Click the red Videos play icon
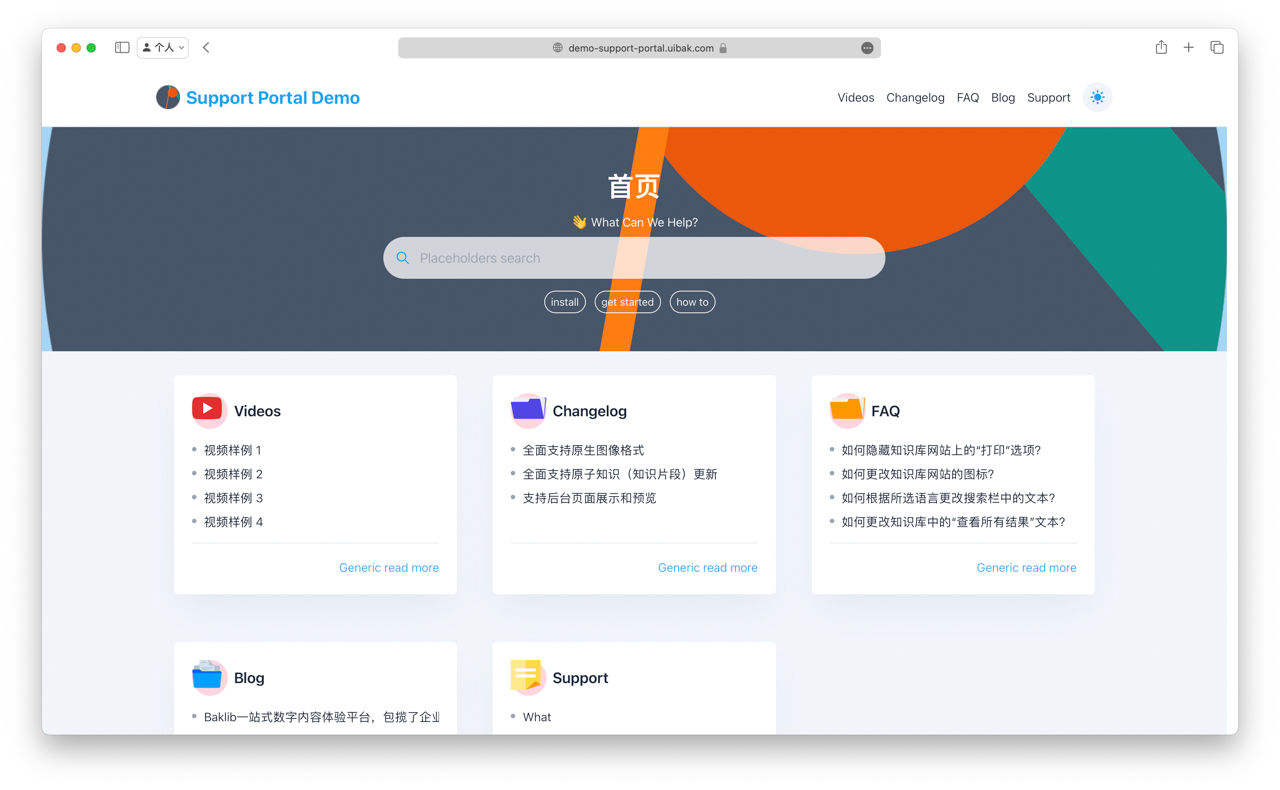 coord(208,409)
